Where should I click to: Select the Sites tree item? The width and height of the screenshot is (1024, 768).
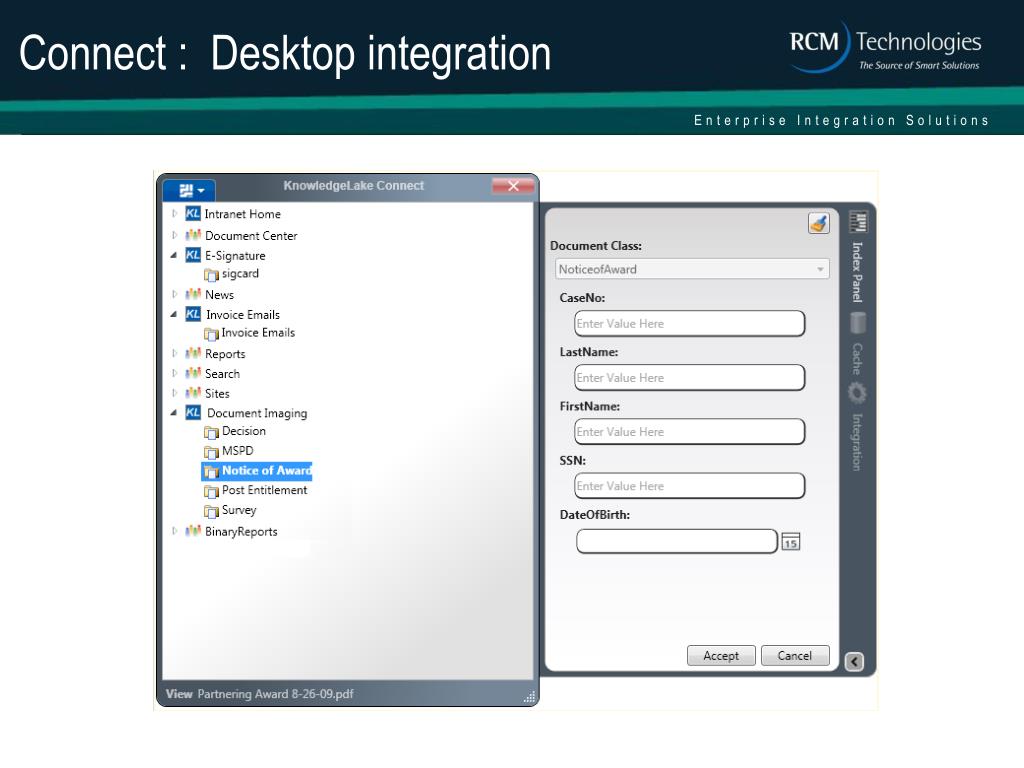tap(217, 394)
